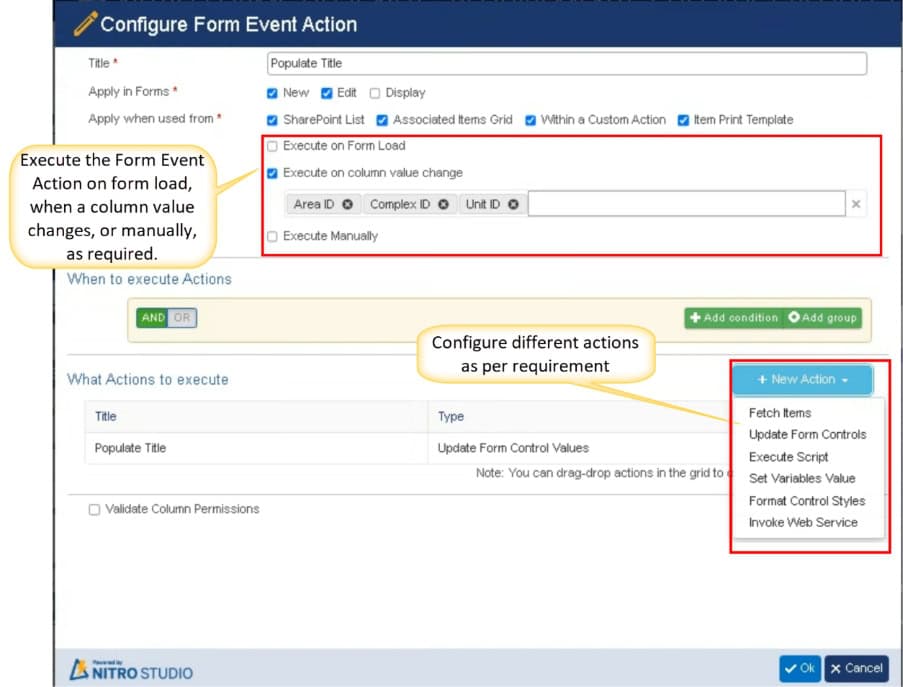Image resolution: width=903 pixels, height=687 pixels.
Task: Check Validate Column Permissions
Action: tap(94, 510)
